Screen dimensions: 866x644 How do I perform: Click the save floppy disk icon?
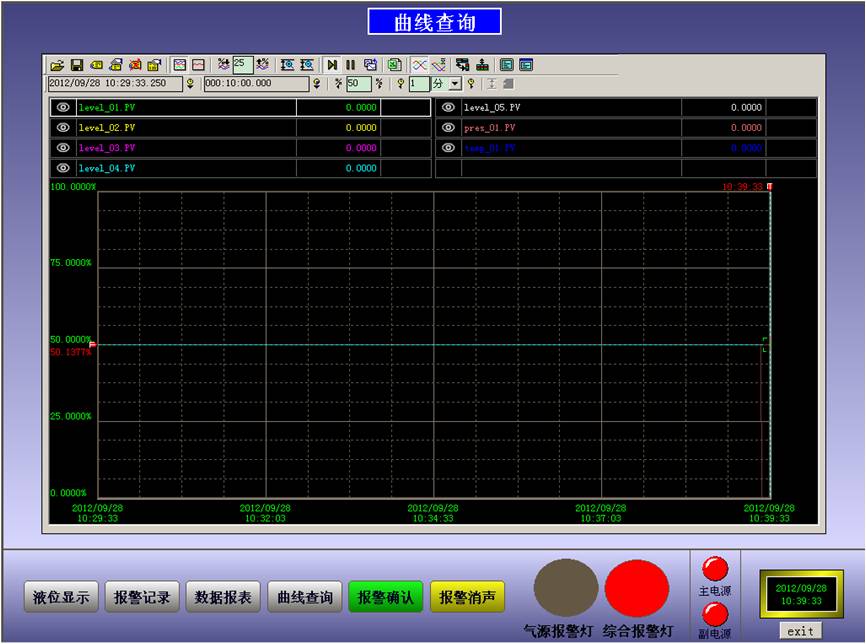click(76, 65)
